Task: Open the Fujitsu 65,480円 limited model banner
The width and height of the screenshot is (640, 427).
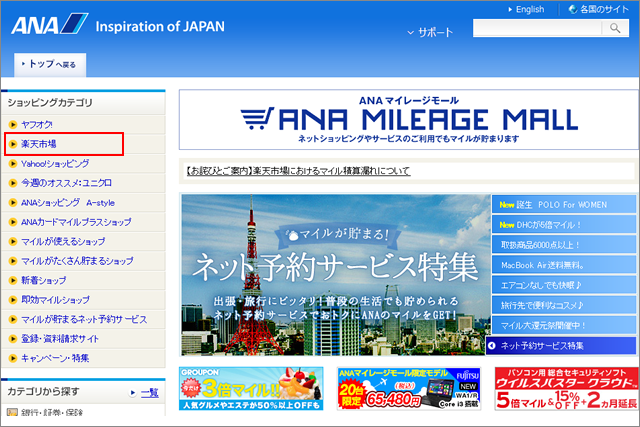Action: click(x=409, y=389)
